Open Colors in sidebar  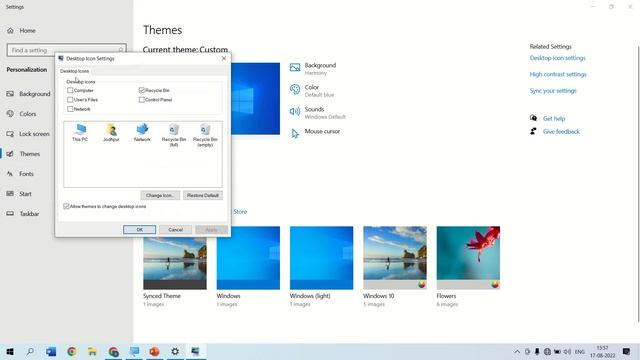28,114
